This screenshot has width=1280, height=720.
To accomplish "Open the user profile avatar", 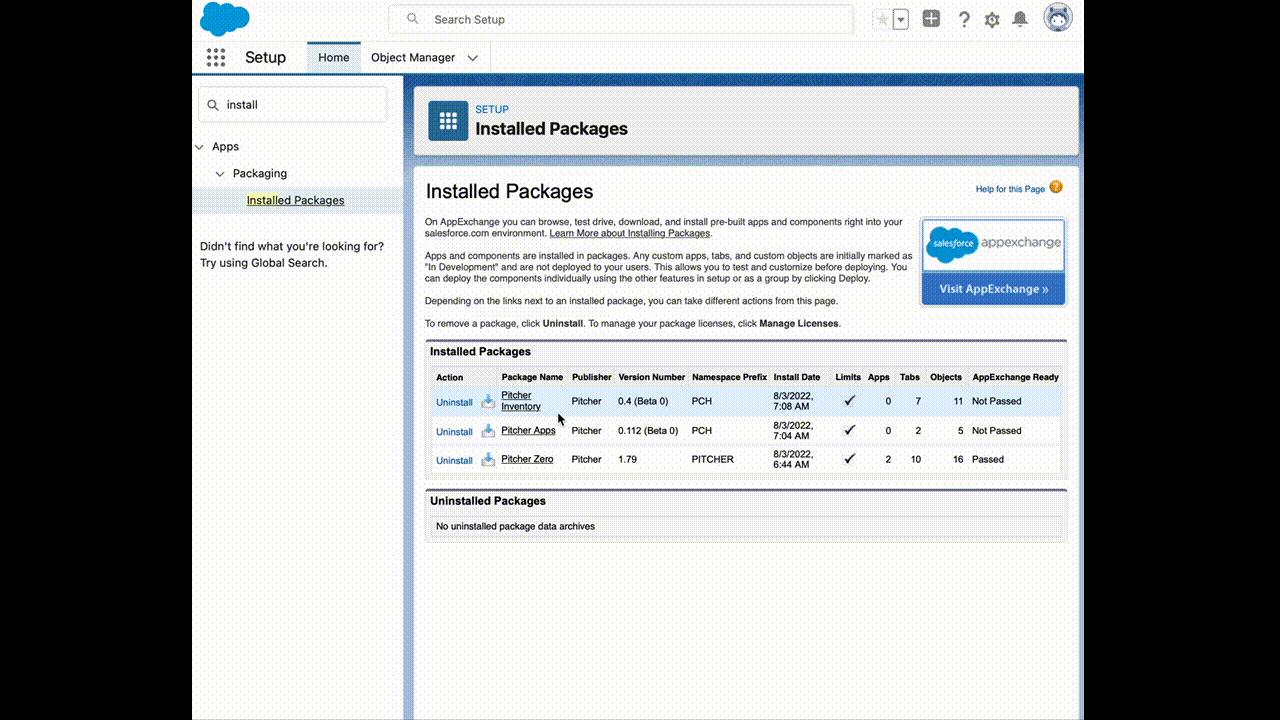I will coord(1057,18).
